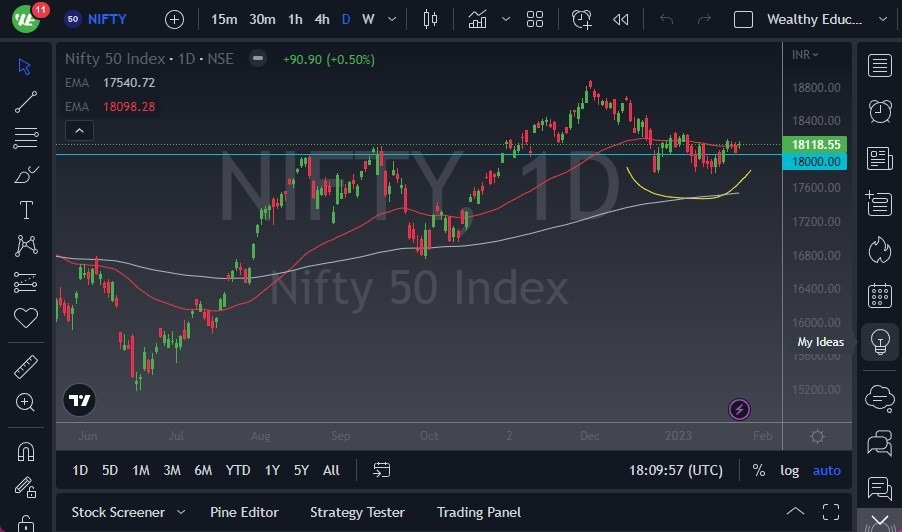
Task: Set date range to 6M
Action: tap(203, 470)
